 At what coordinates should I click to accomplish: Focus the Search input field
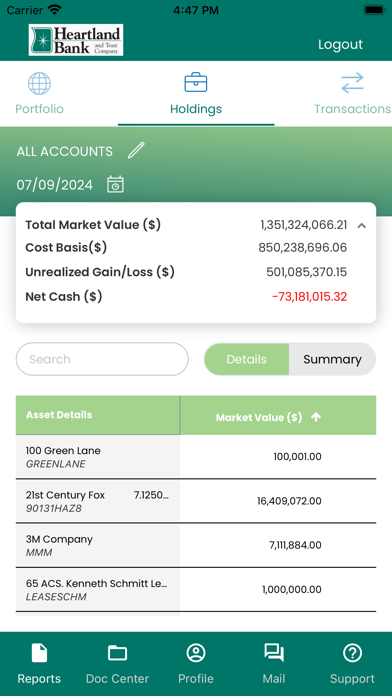pos(102,359)
